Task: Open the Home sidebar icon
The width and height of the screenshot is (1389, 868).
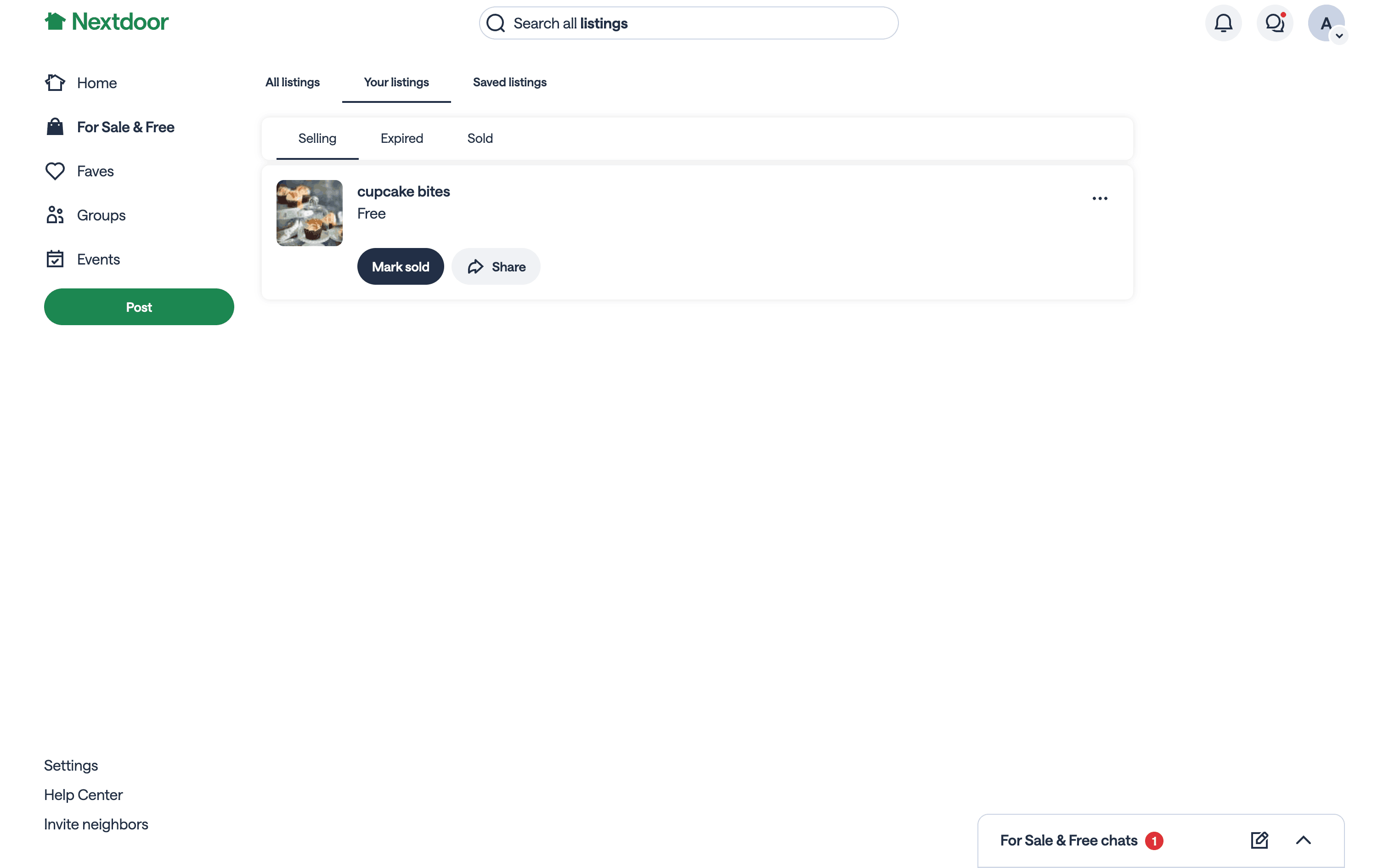Action: click(x=55, y=83)
